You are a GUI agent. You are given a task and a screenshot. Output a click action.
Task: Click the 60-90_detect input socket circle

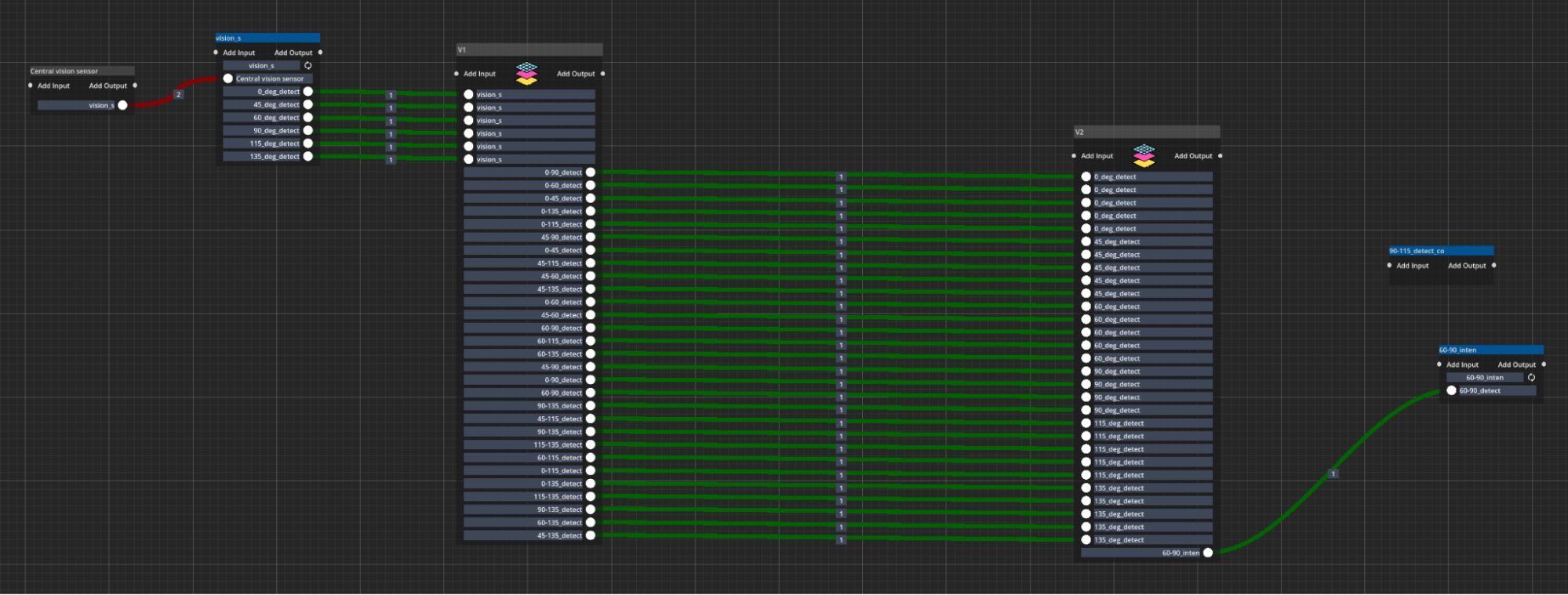coord(1451,390)
